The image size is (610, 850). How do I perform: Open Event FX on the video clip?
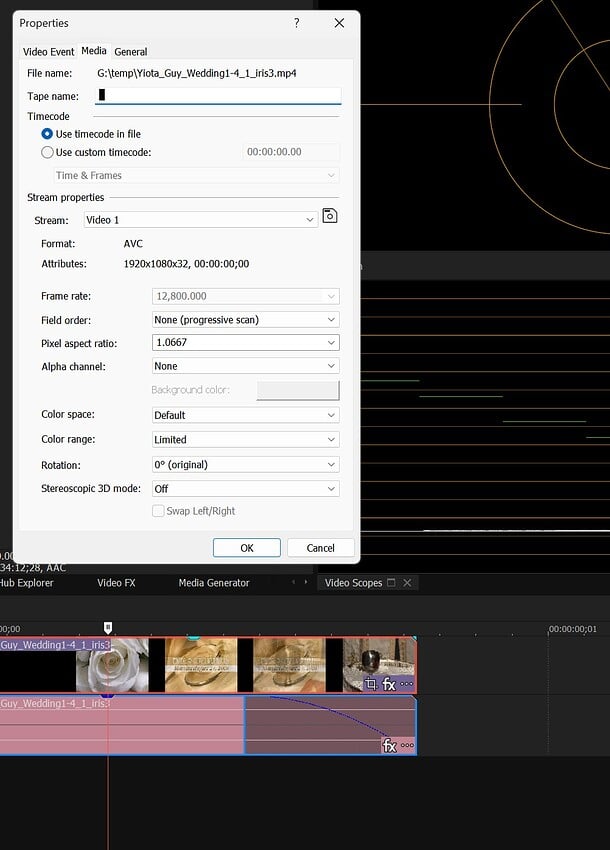[x=389, y=685]
